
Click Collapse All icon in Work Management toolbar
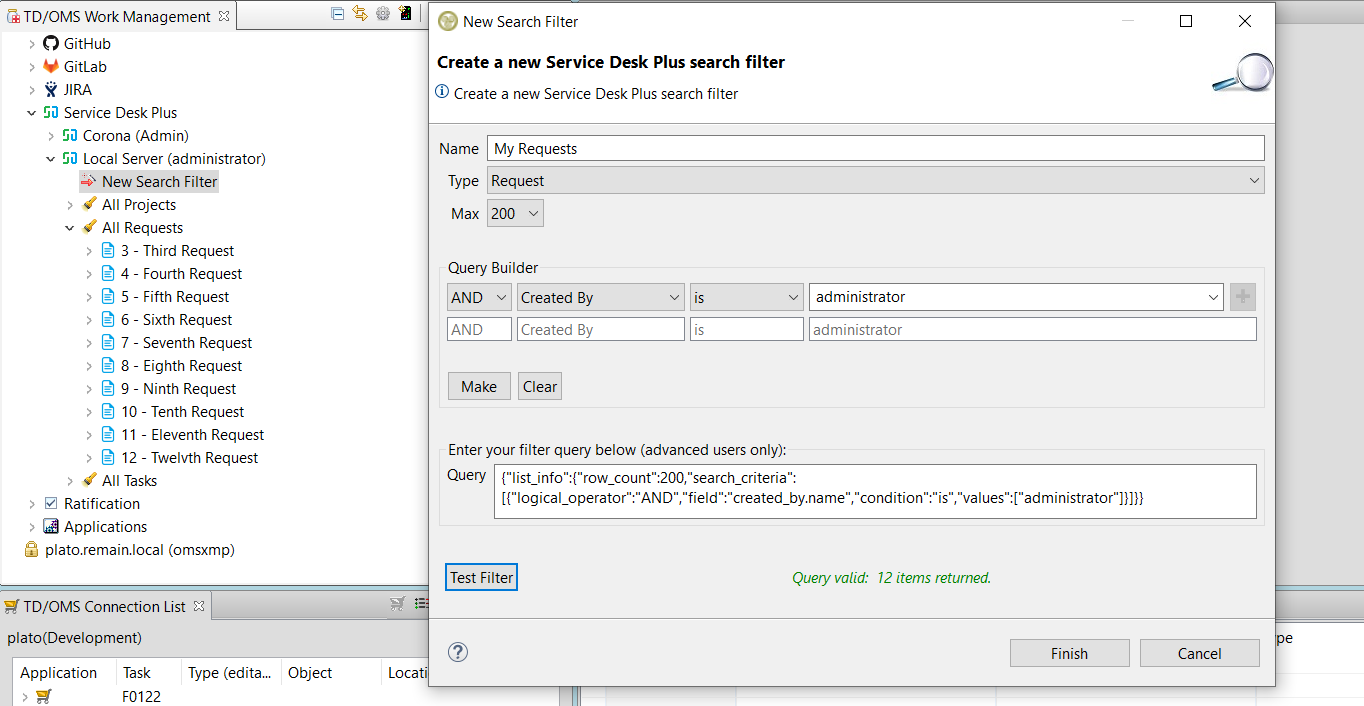338,14
